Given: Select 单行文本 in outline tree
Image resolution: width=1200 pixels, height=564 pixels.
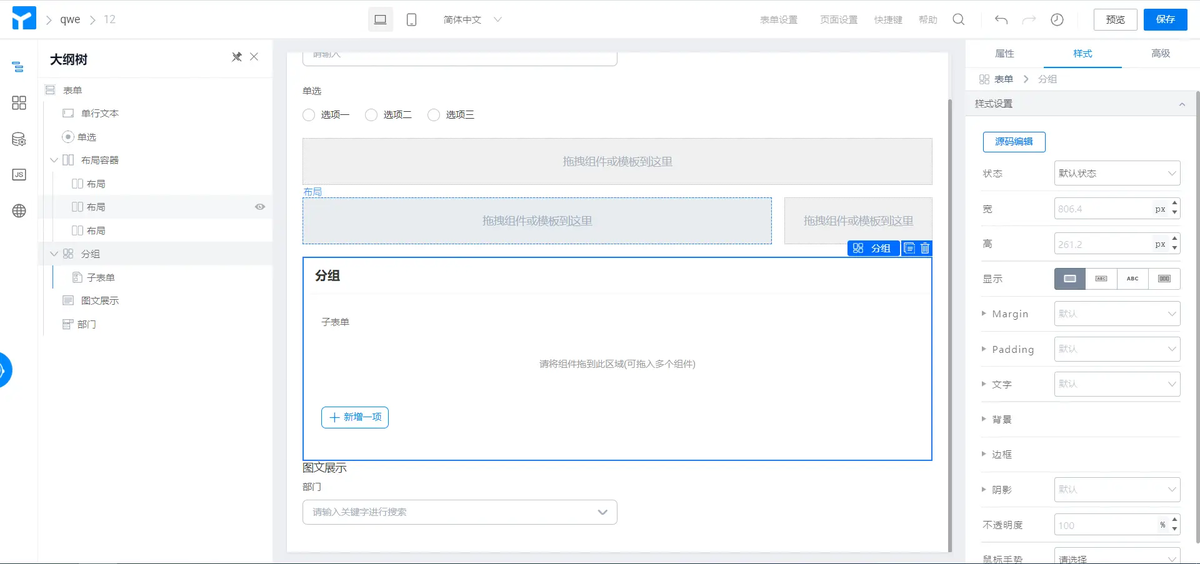Looking at the screenshot, I should 100,113.
